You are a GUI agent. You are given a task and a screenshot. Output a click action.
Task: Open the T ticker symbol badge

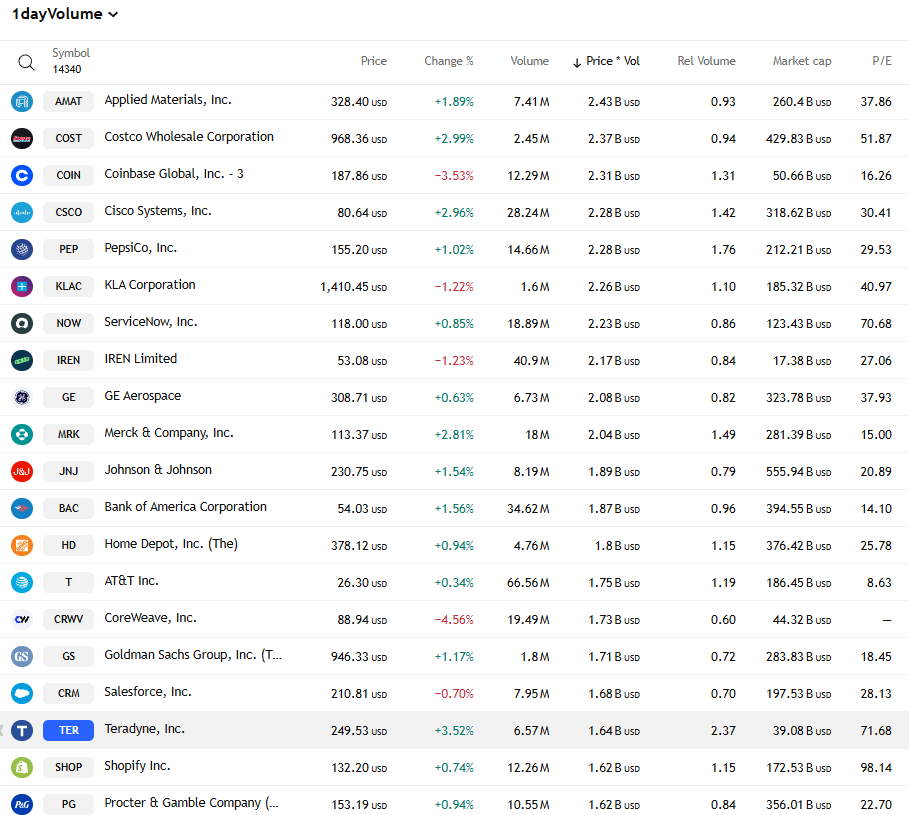click(x=68, y=582)
